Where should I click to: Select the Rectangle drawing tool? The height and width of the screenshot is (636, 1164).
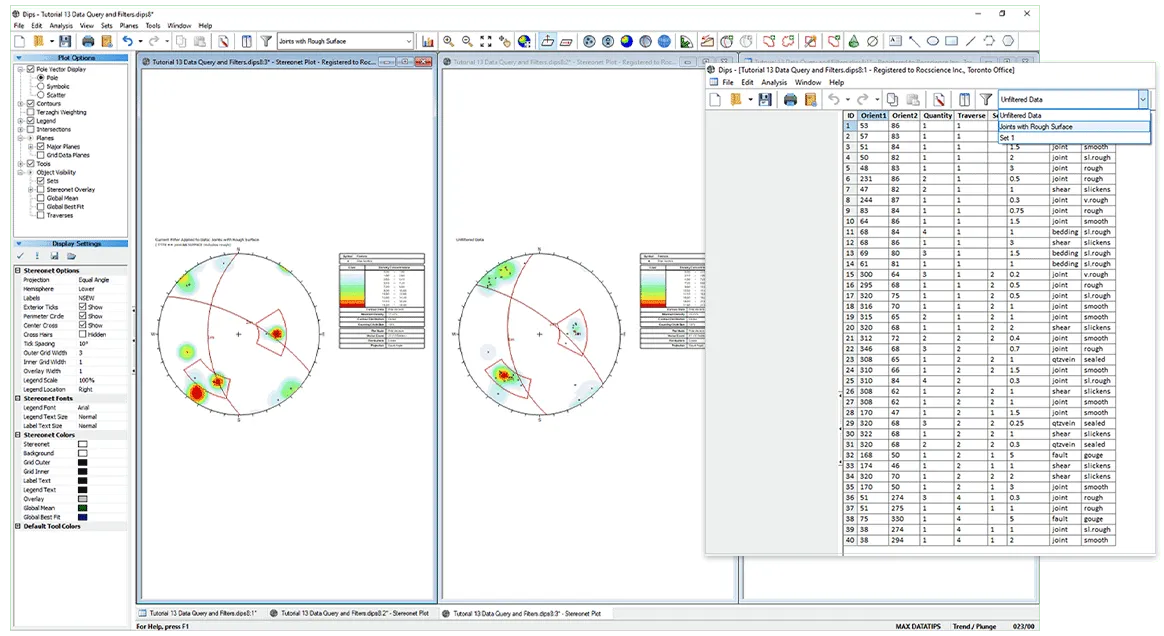(x=951, y=42)
